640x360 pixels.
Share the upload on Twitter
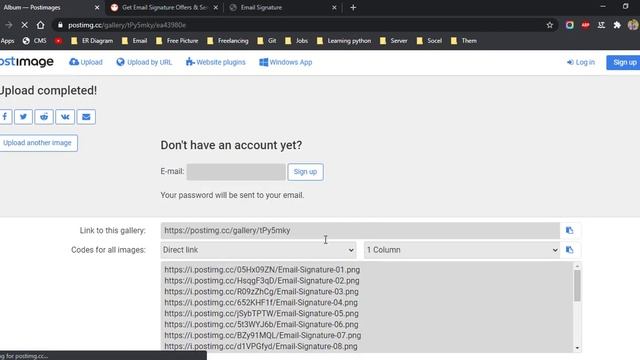click(x=23, y=117)
